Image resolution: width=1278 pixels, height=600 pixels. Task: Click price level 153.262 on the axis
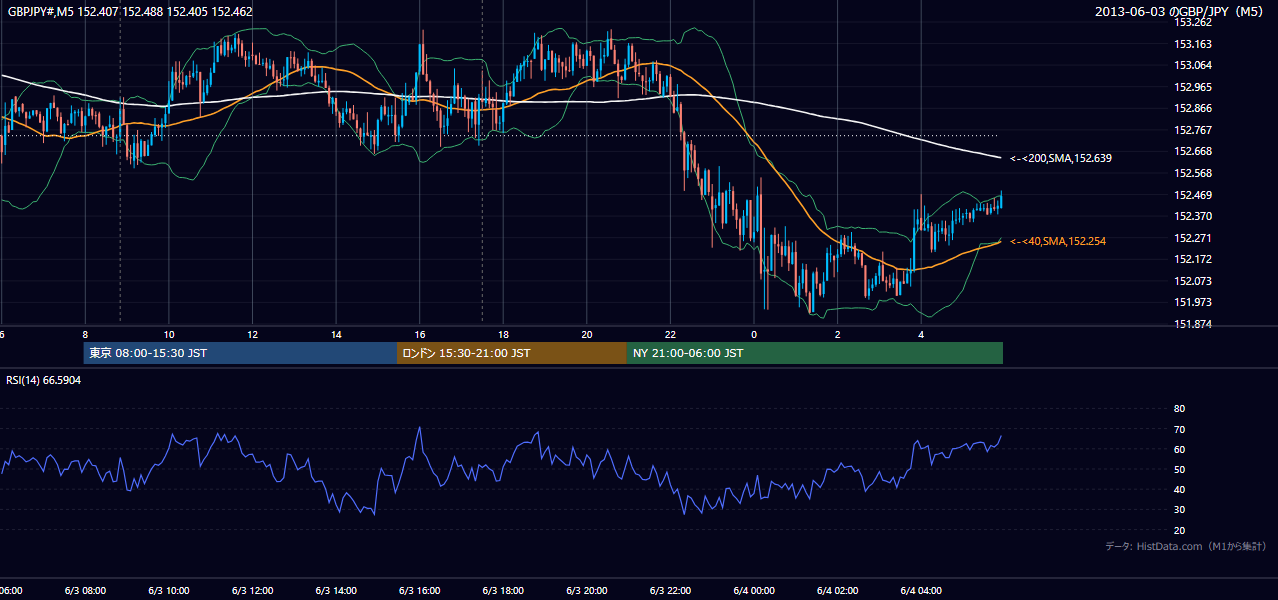1193,22
